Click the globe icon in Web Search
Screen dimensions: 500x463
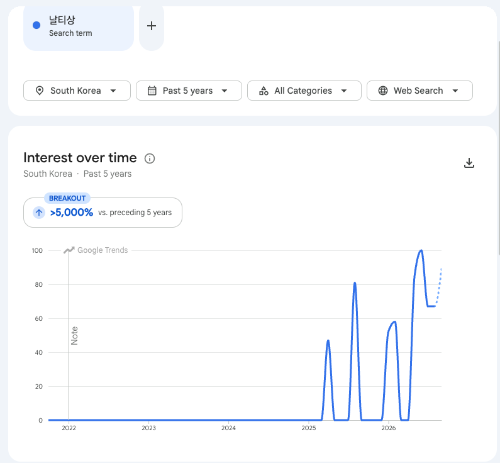(x=383, y=91)
